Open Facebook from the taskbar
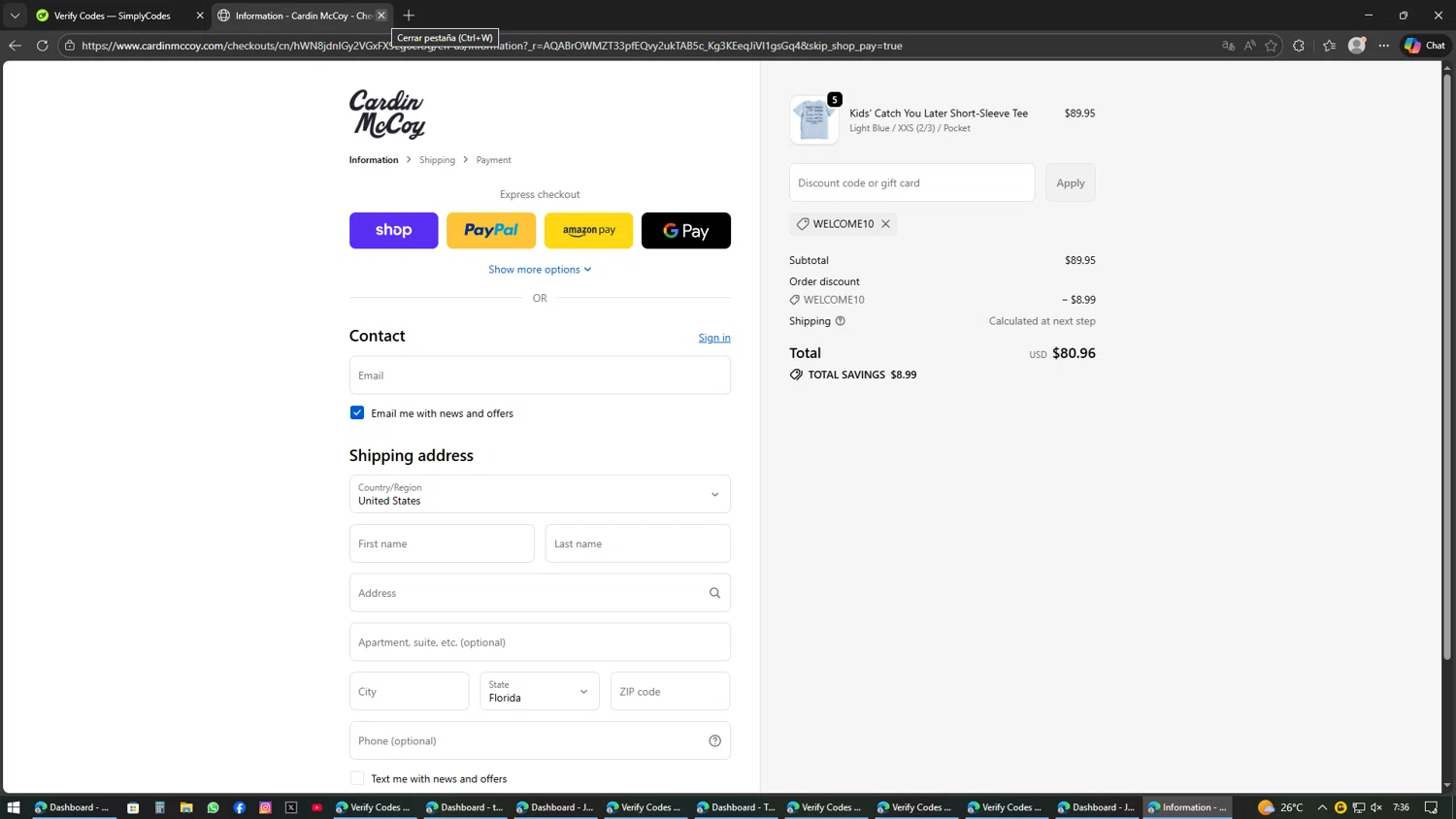The height and width of the screenshot is (819, 1456). tap(239, 807)
